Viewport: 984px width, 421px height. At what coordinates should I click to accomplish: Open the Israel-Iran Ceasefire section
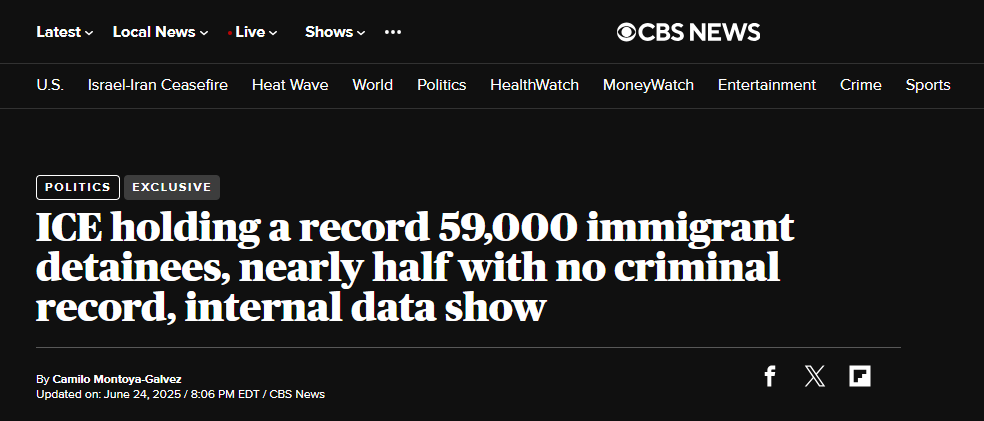point(158,85)
